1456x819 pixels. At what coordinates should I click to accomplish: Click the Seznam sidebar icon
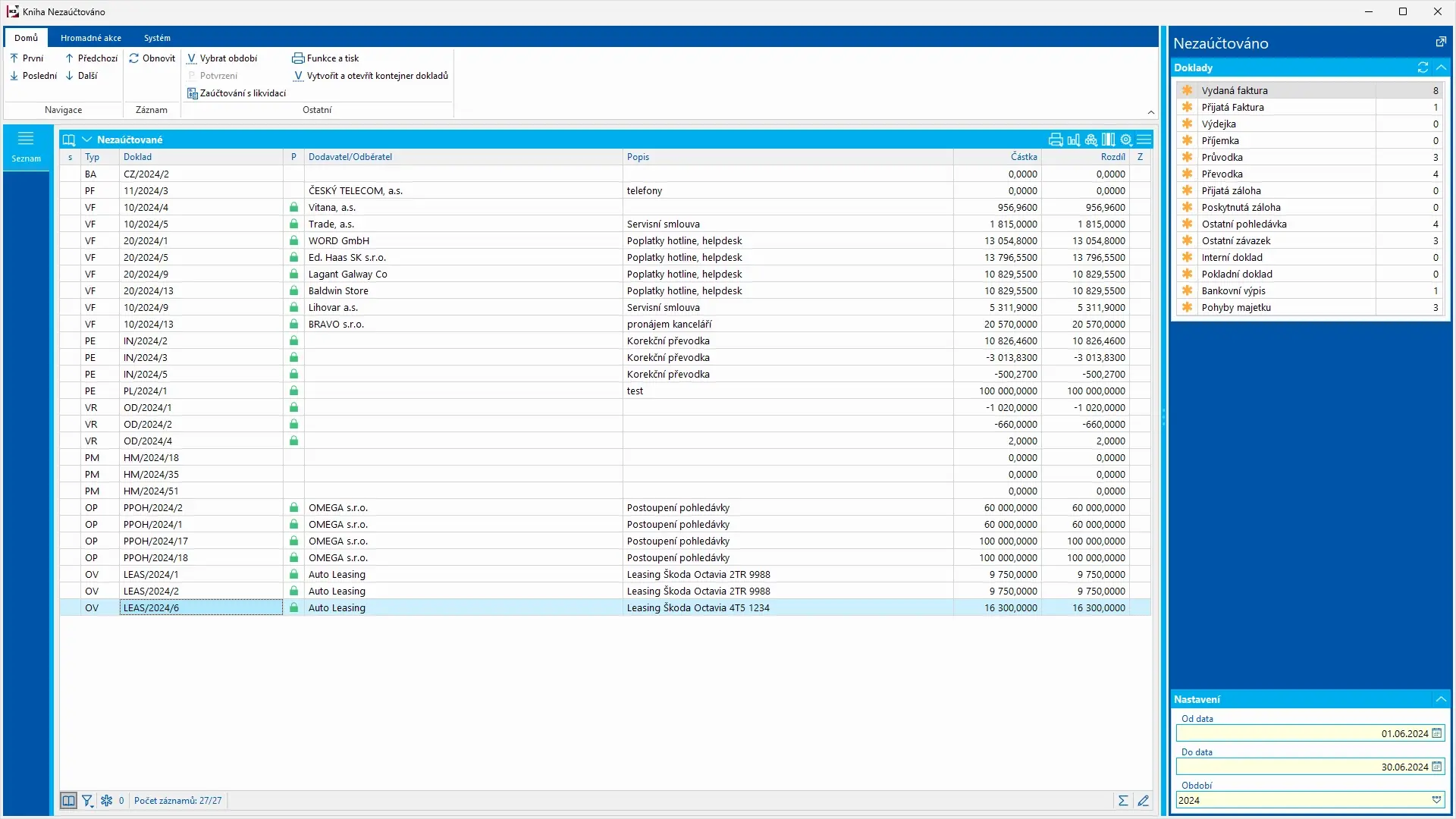coord(26,146)
